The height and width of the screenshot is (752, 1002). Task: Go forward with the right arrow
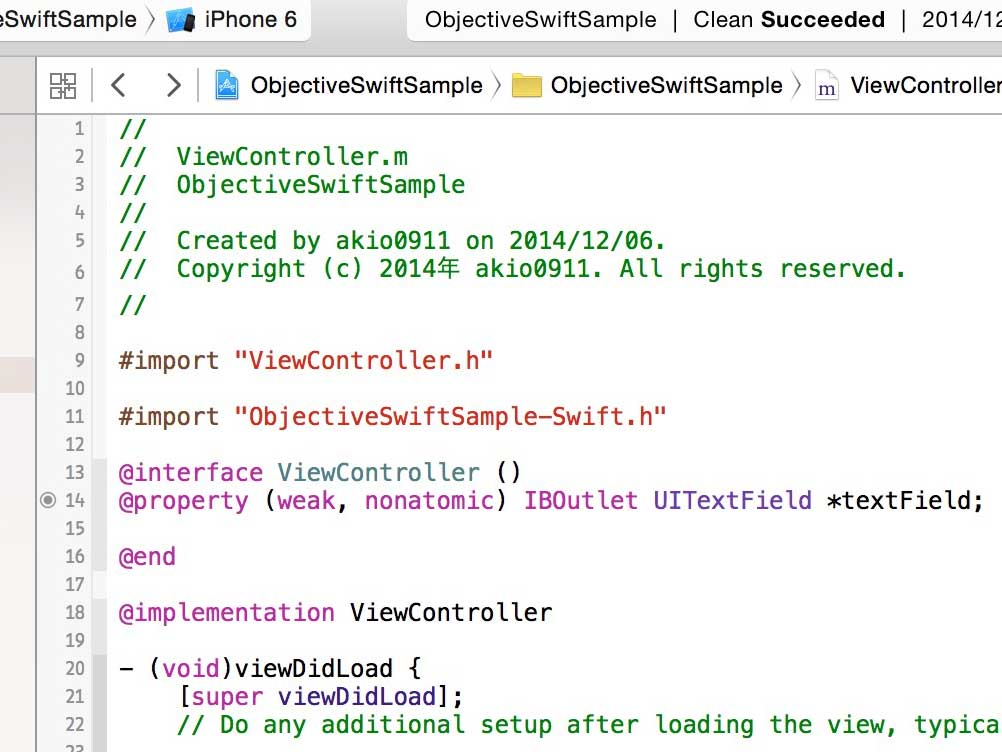[x=173, y=85]
